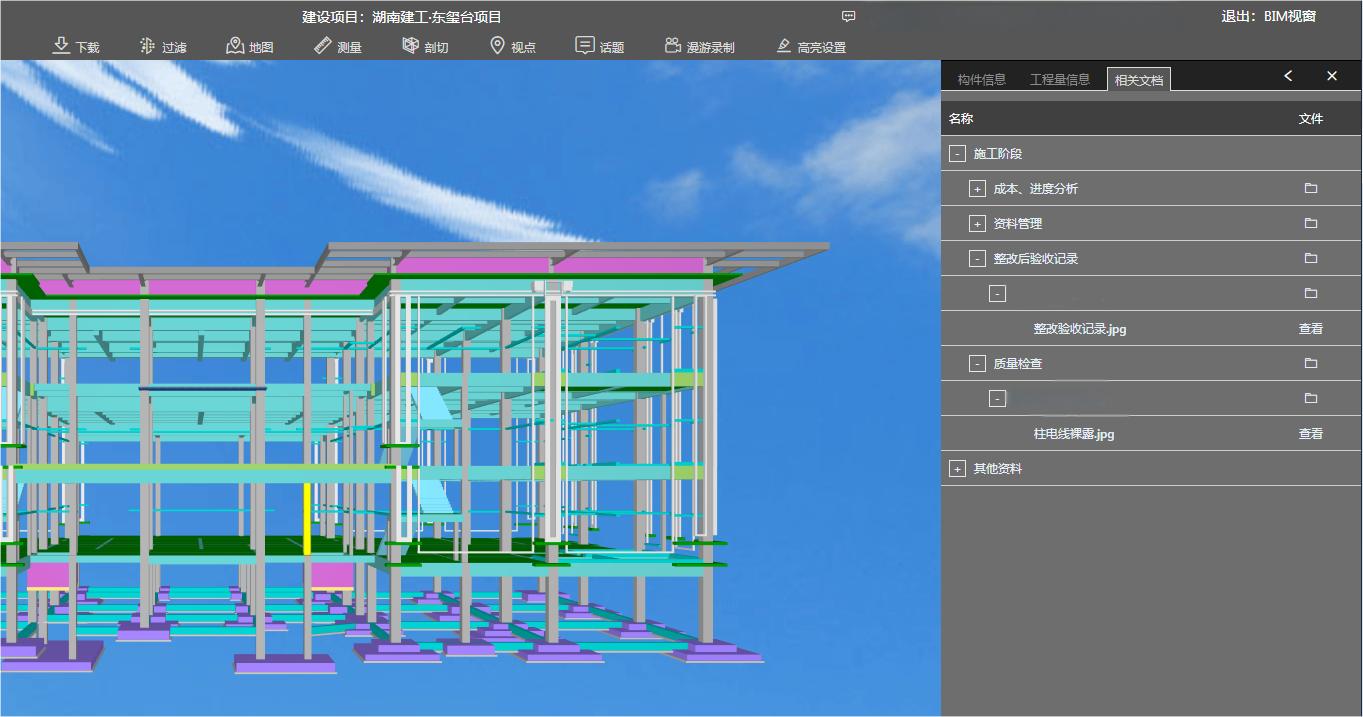Click 查看 for 整改验收记录.jpg

click(1310, 329)
